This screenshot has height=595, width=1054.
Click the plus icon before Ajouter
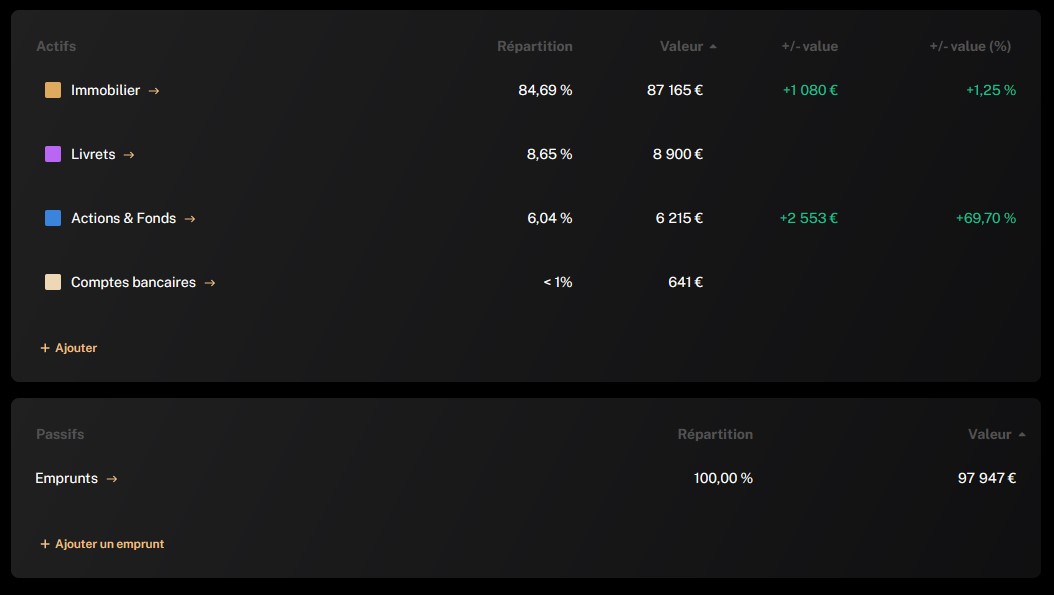pyautogui.click(x=45, y=348)
